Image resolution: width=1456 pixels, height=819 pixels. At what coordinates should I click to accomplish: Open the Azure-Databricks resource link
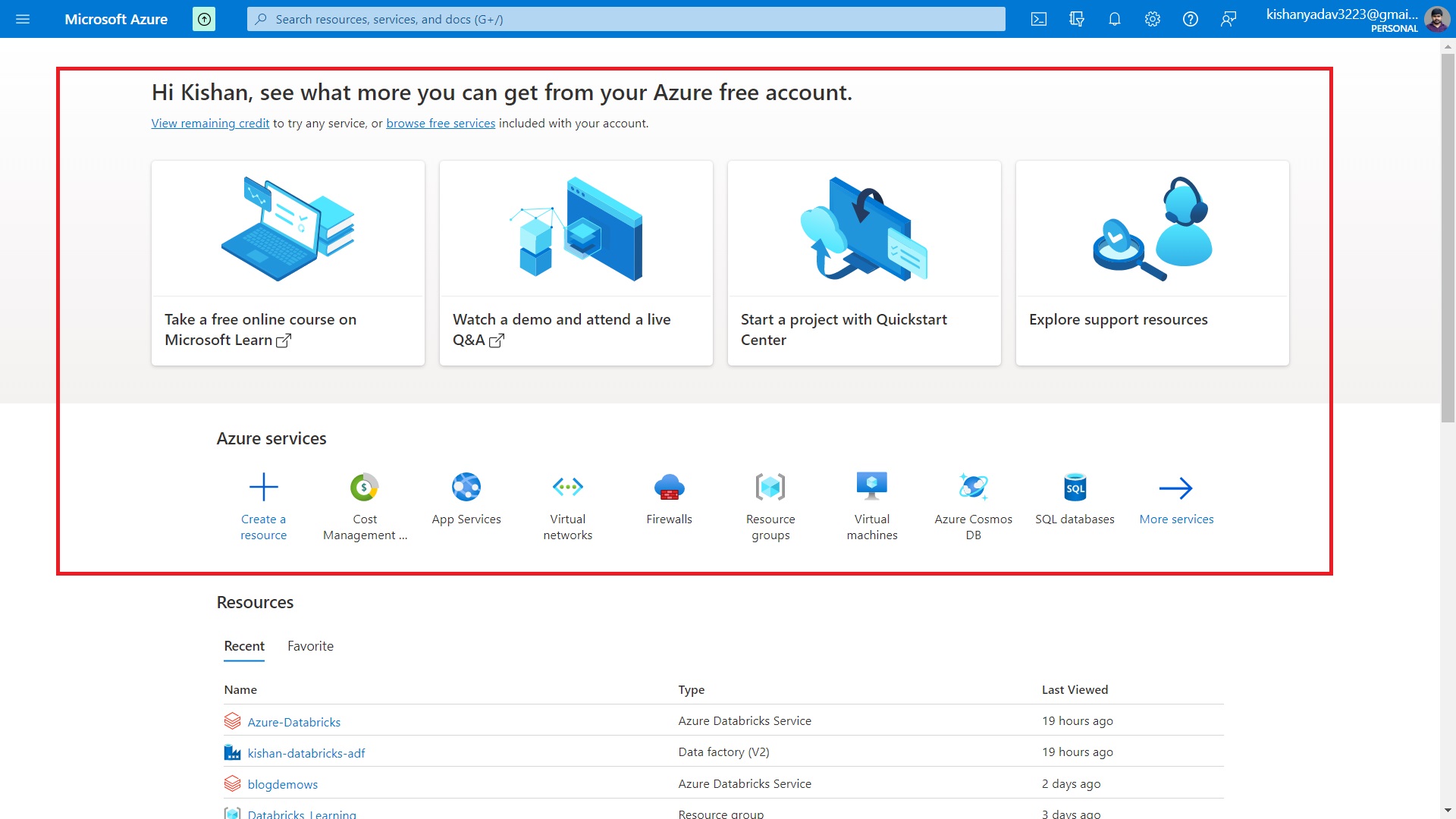(x=294, y=722)
